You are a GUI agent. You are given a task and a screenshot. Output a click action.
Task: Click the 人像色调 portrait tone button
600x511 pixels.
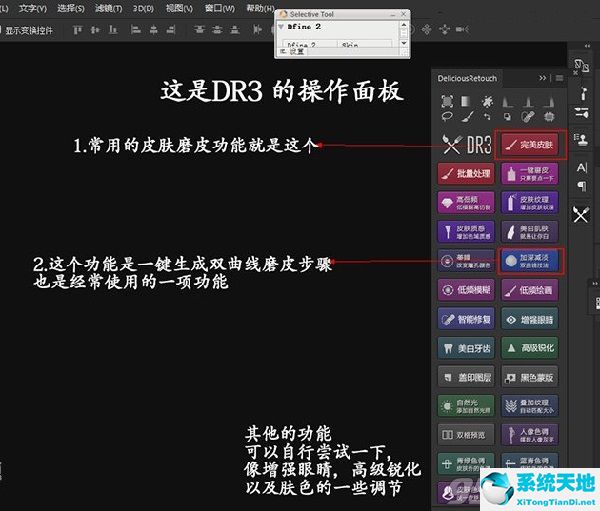point(530,435)
